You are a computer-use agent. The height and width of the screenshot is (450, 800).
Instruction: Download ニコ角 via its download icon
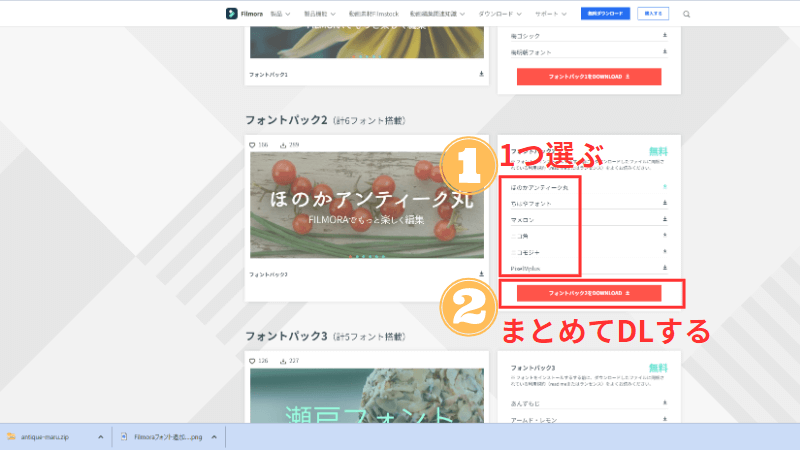(664, 235)
